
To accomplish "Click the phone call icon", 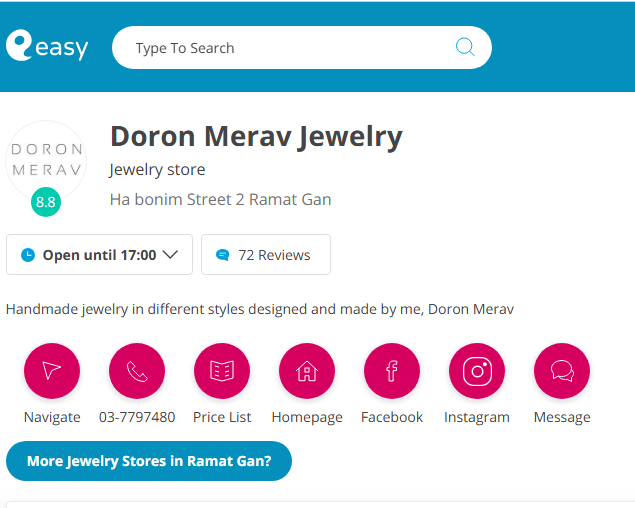I will (x=137, y=371).
